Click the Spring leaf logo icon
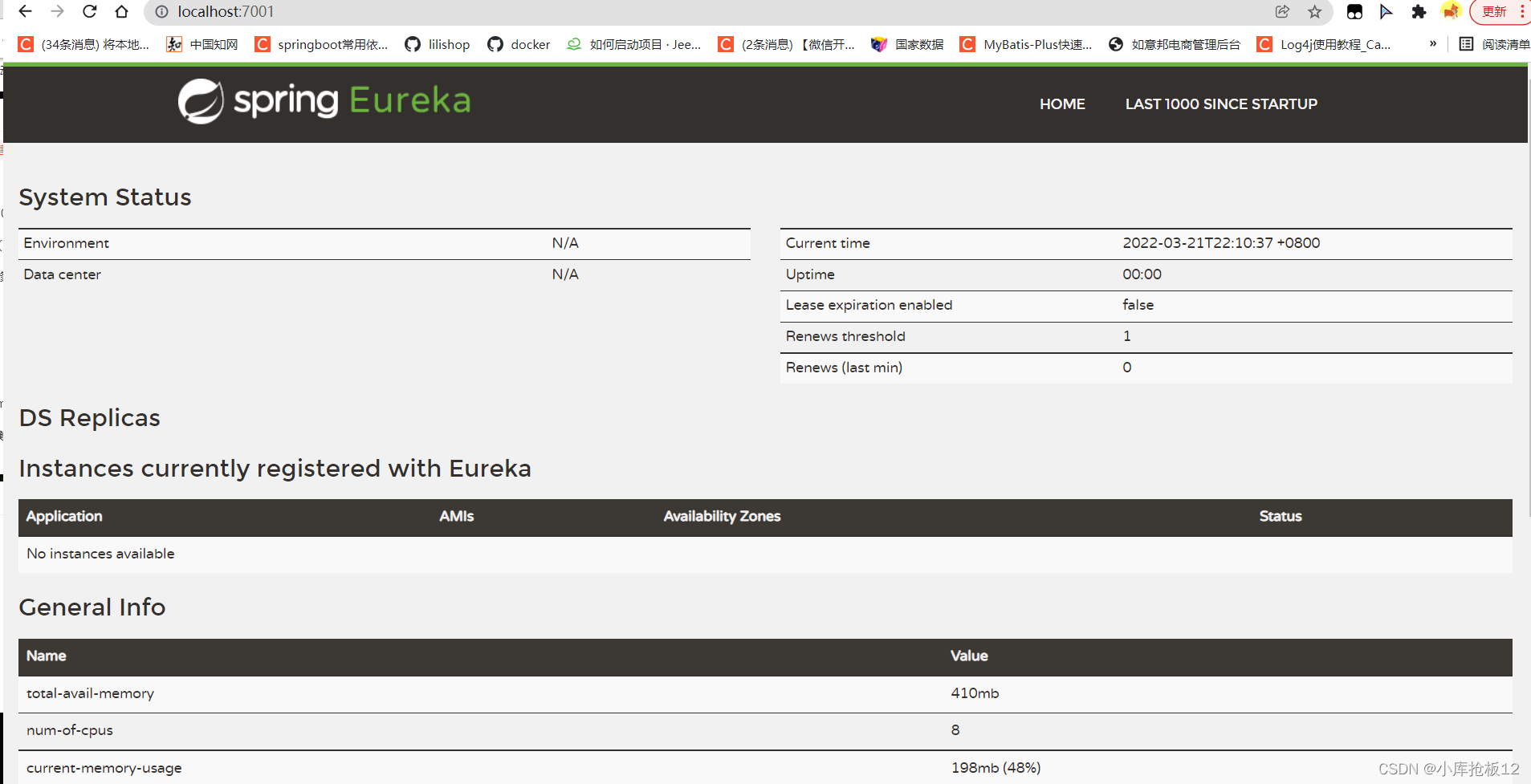The height and width of the screenshot is (784, 1531). (201, 101)
